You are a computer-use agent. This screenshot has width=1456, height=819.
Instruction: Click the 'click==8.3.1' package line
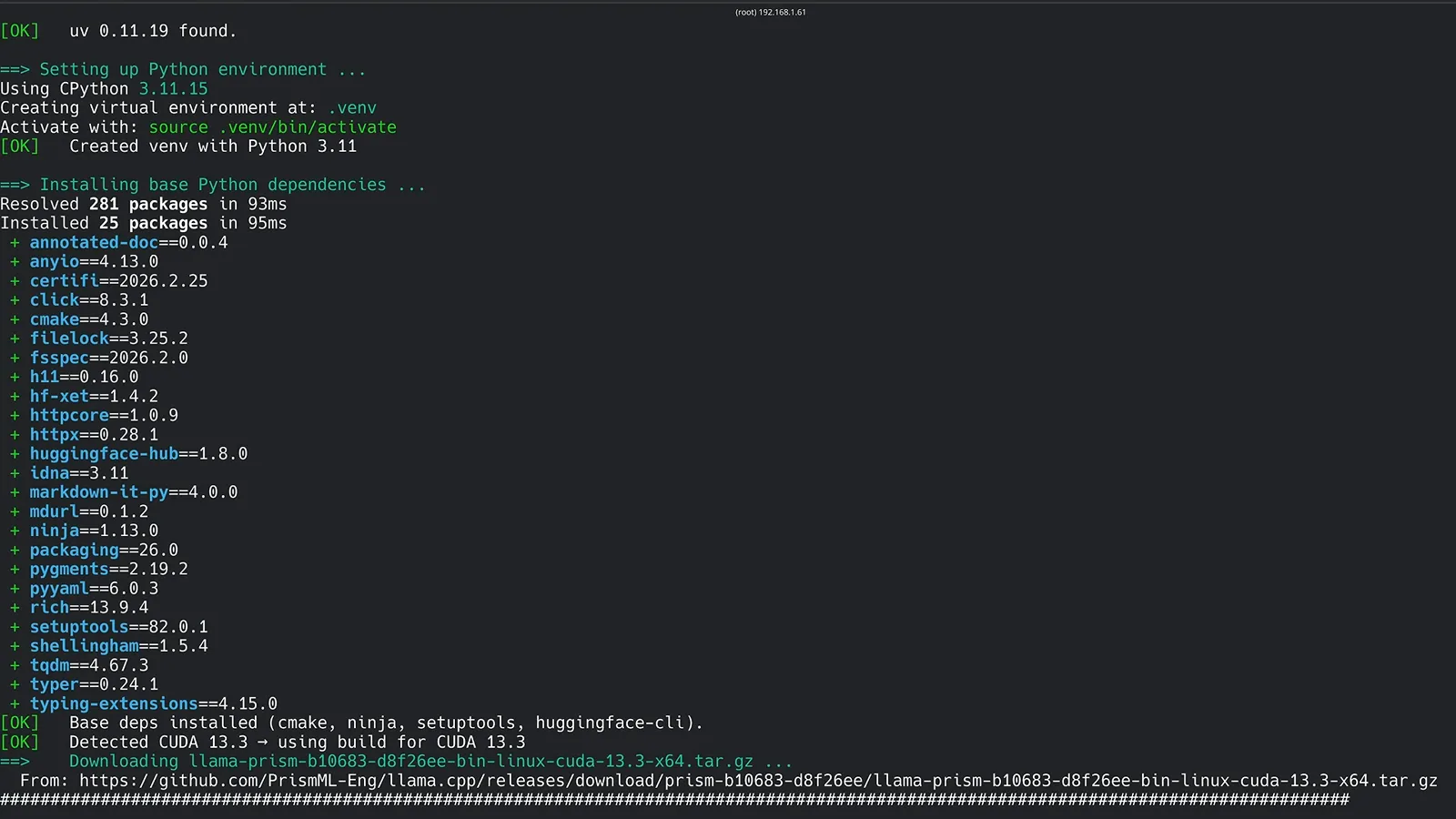(88, 300)
